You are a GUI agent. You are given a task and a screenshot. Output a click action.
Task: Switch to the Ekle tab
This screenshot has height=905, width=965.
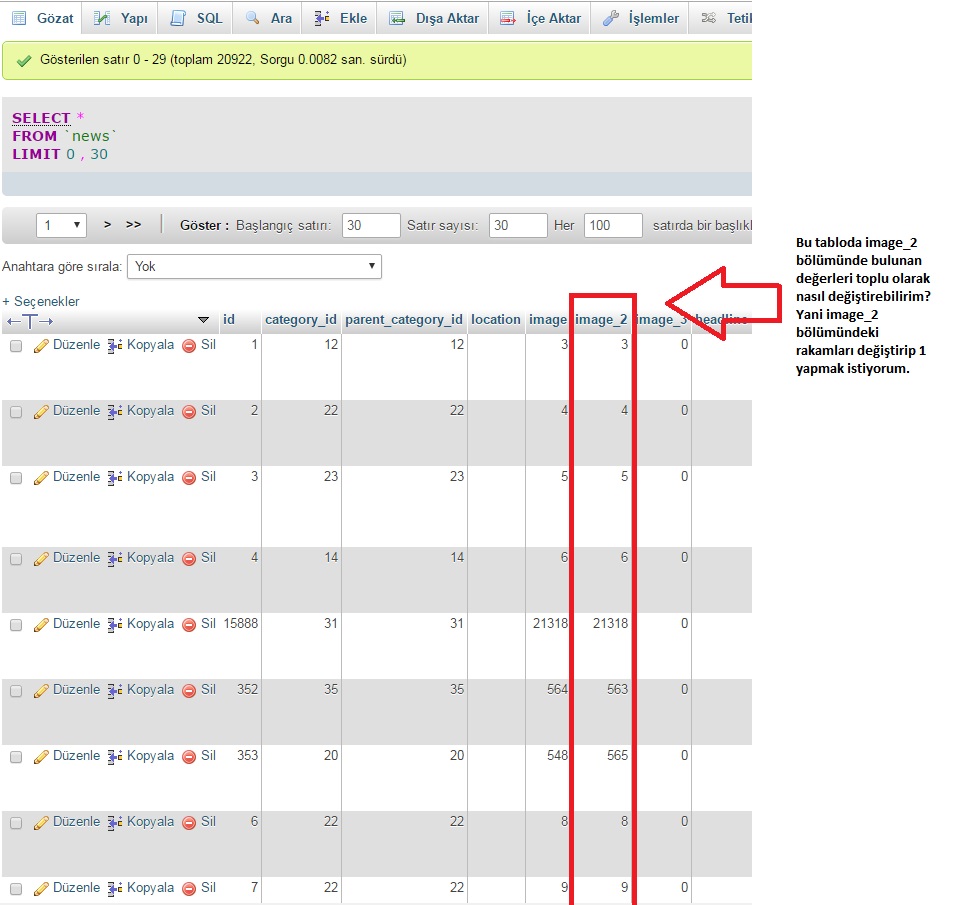(340, 18)
